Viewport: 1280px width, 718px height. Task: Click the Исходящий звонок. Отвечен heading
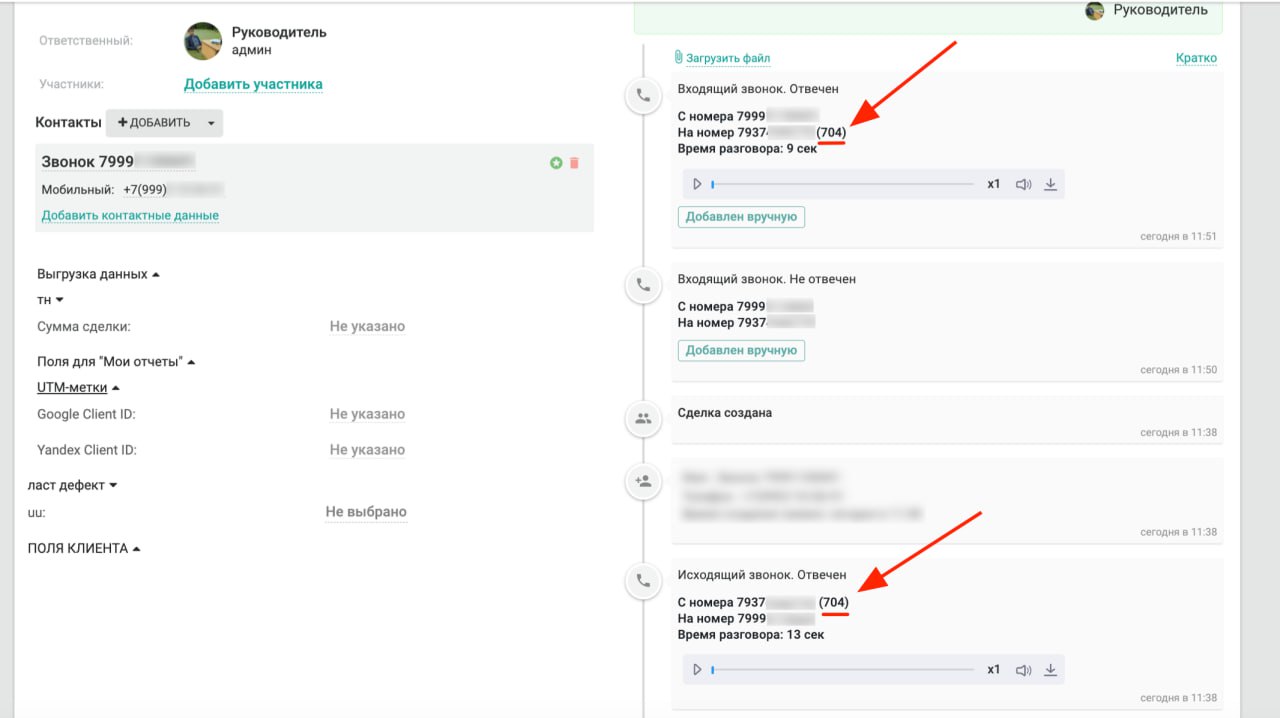tap(762, 575)
